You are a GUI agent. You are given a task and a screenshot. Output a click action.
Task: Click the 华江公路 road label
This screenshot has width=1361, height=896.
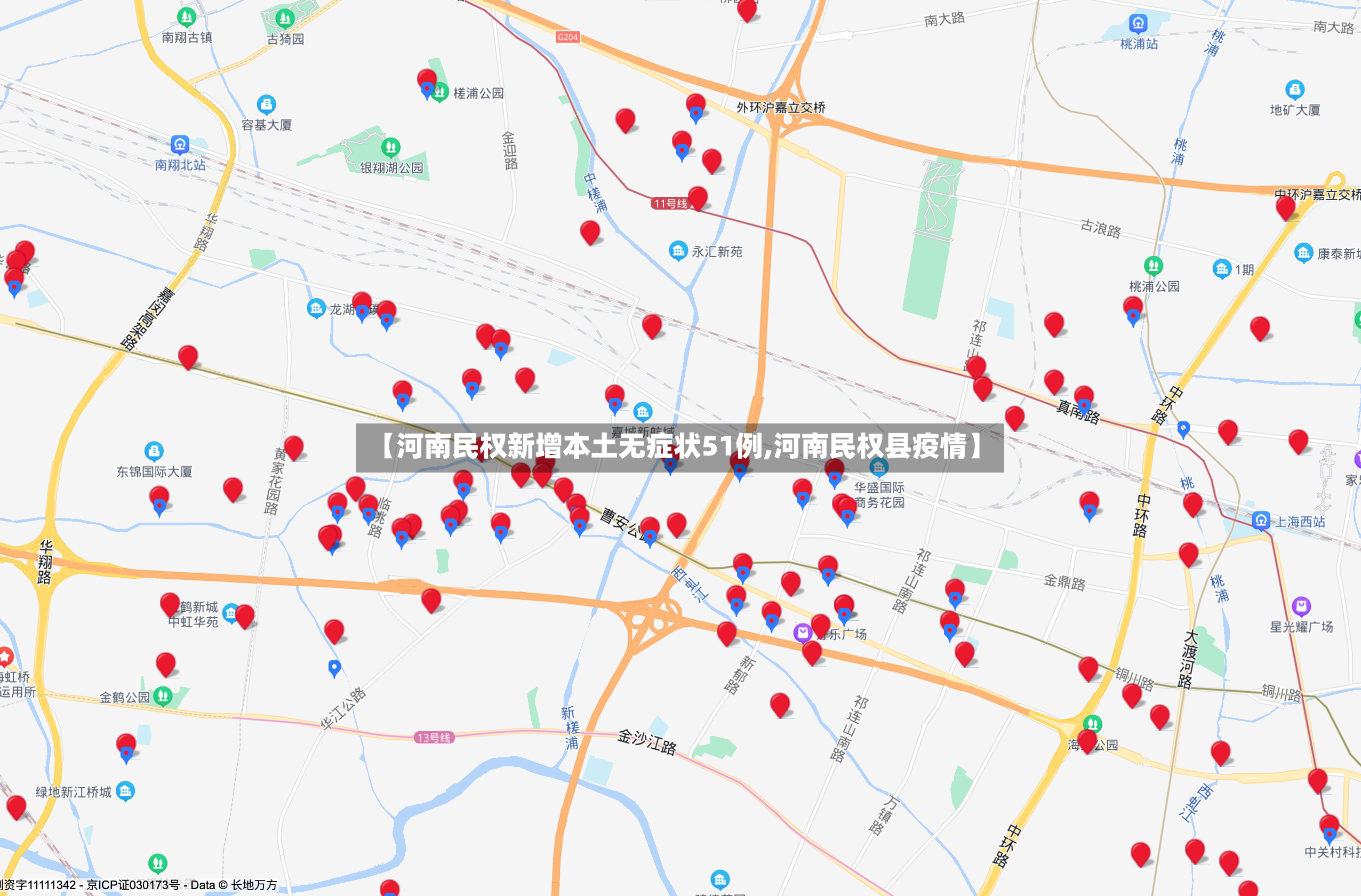[x=343, y=708]
